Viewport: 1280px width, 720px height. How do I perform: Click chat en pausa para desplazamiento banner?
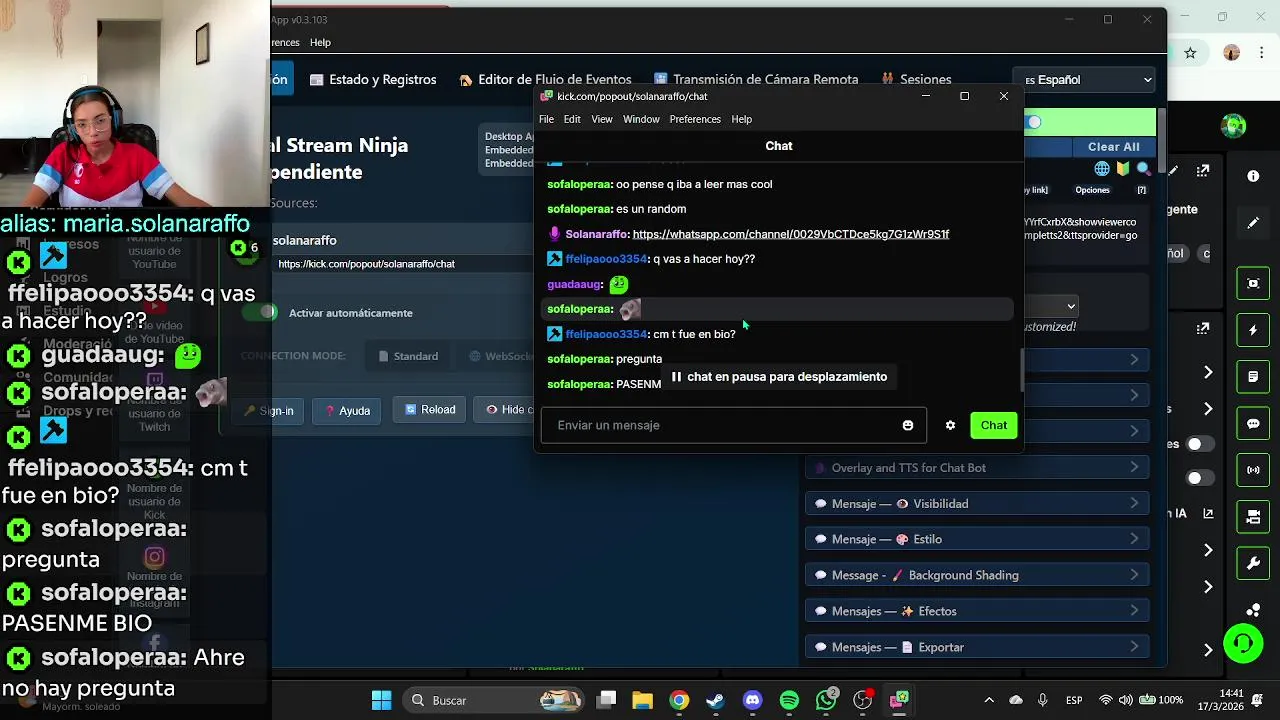click(x=778, y=377)
